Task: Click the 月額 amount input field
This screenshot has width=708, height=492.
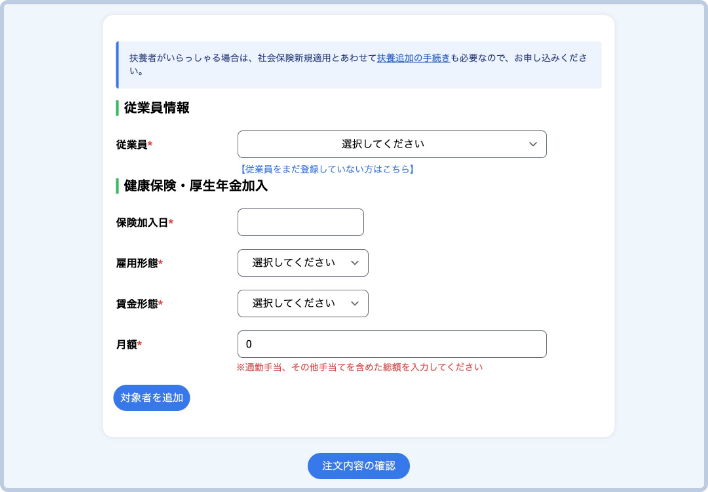Action: (x=391, y=344)
